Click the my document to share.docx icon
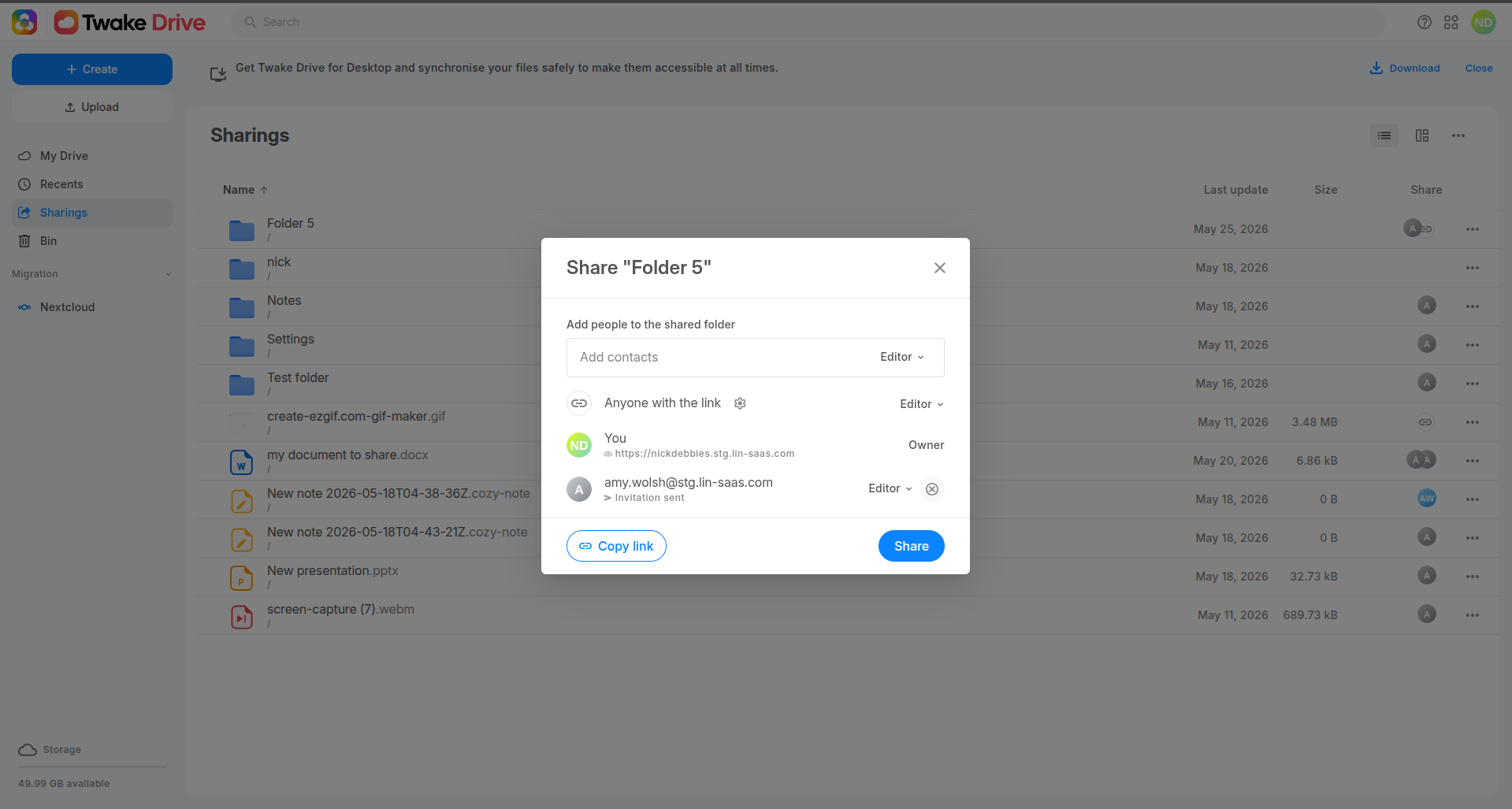Screen dimensions: 1512x809 (x=241, y=462)
